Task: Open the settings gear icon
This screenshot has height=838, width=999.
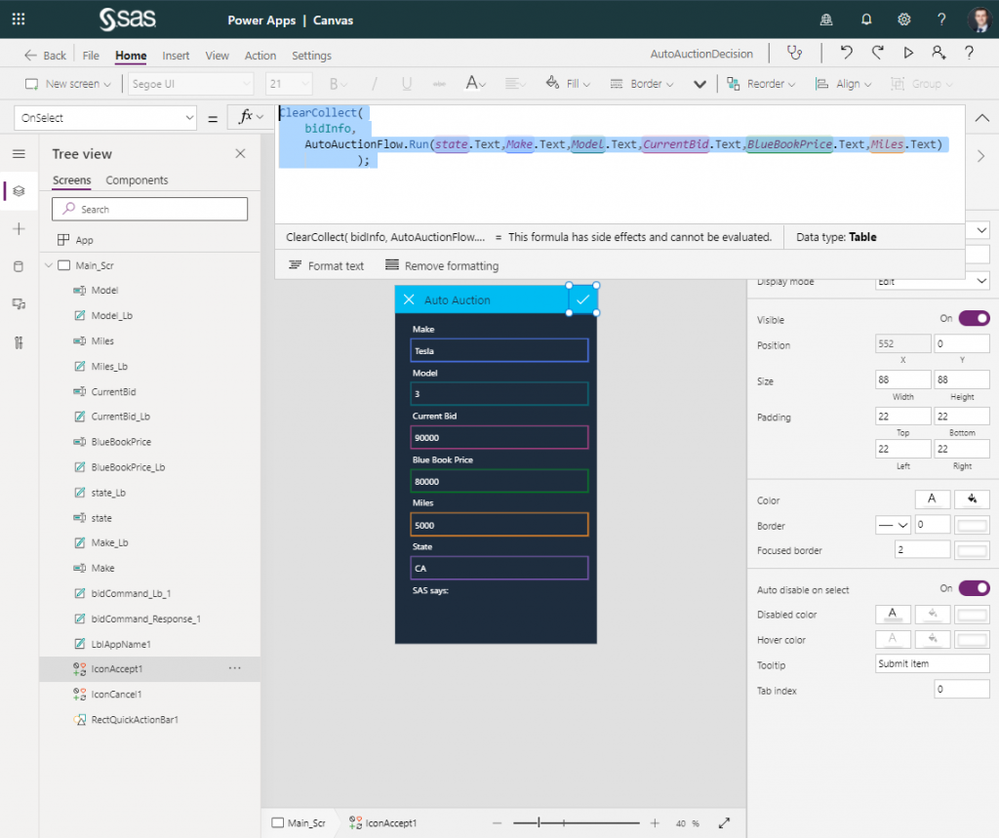Action: click(903, 19)
